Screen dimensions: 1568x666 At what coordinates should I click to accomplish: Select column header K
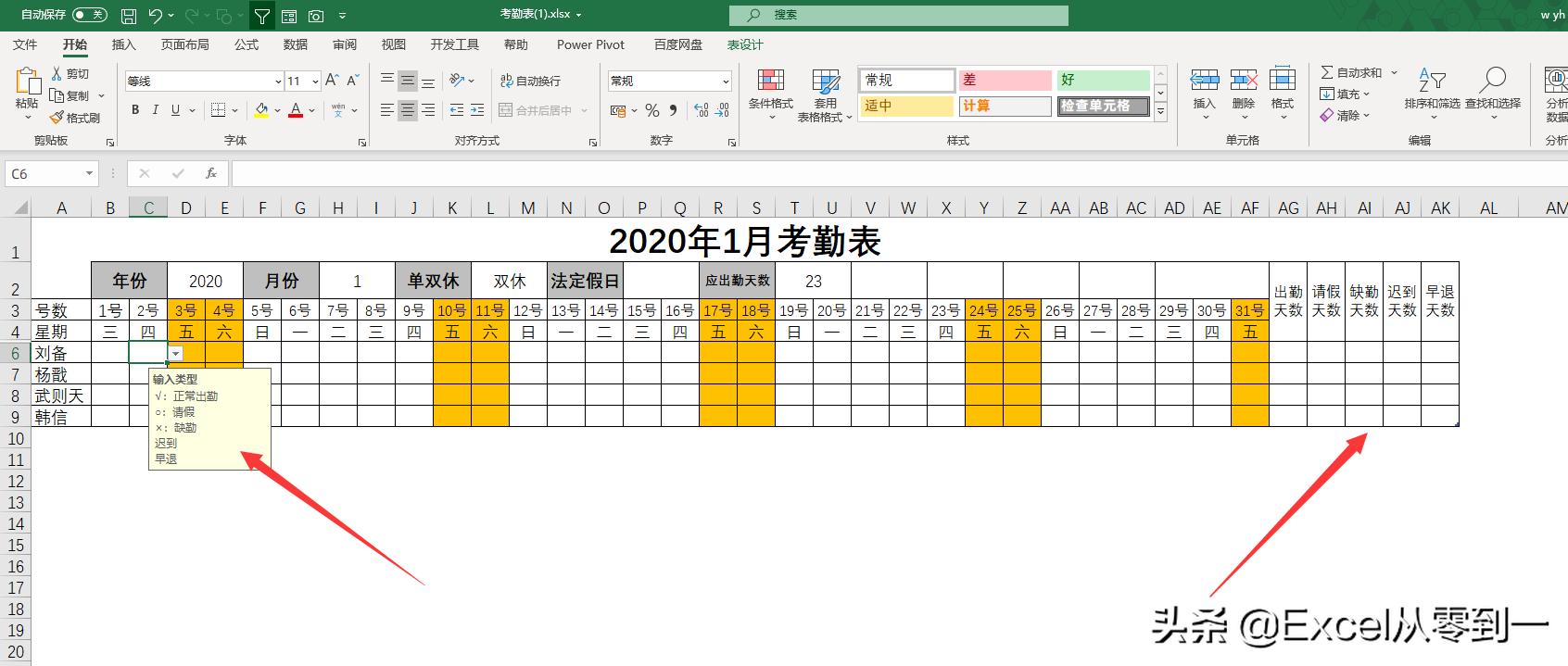(x=452, y=208)
